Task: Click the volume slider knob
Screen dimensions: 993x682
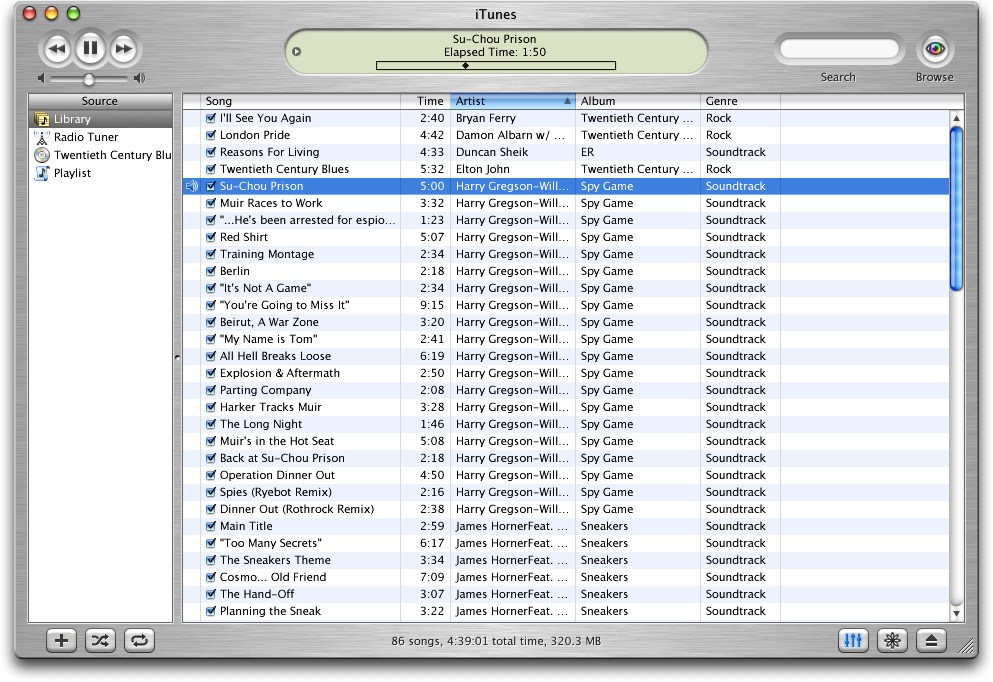Action: click(89, 79)
